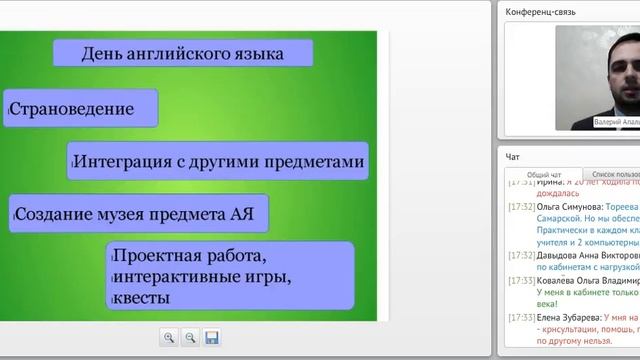Save the slide with floppy disk icon
Viewport: 640px width, 360px height.
click(x=211, y=338)
